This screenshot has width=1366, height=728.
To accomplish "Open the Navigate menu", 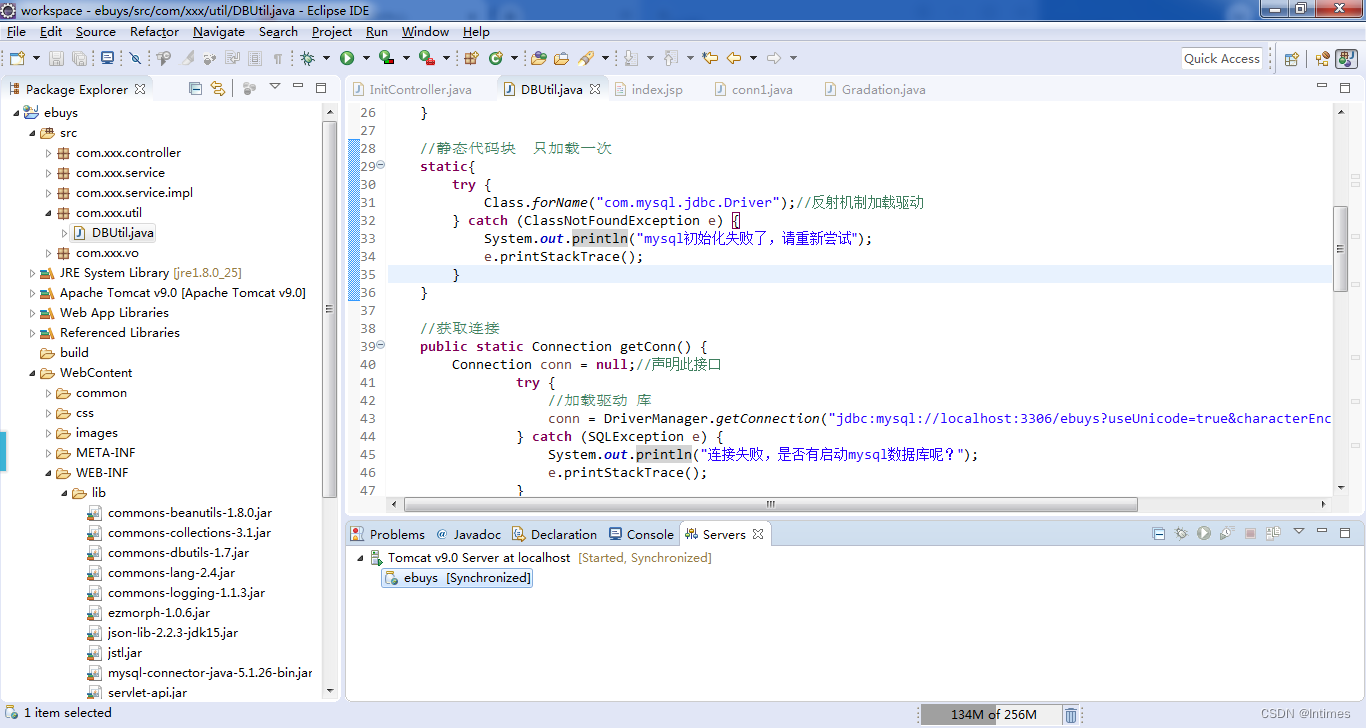I will click(x=219, y=31).
